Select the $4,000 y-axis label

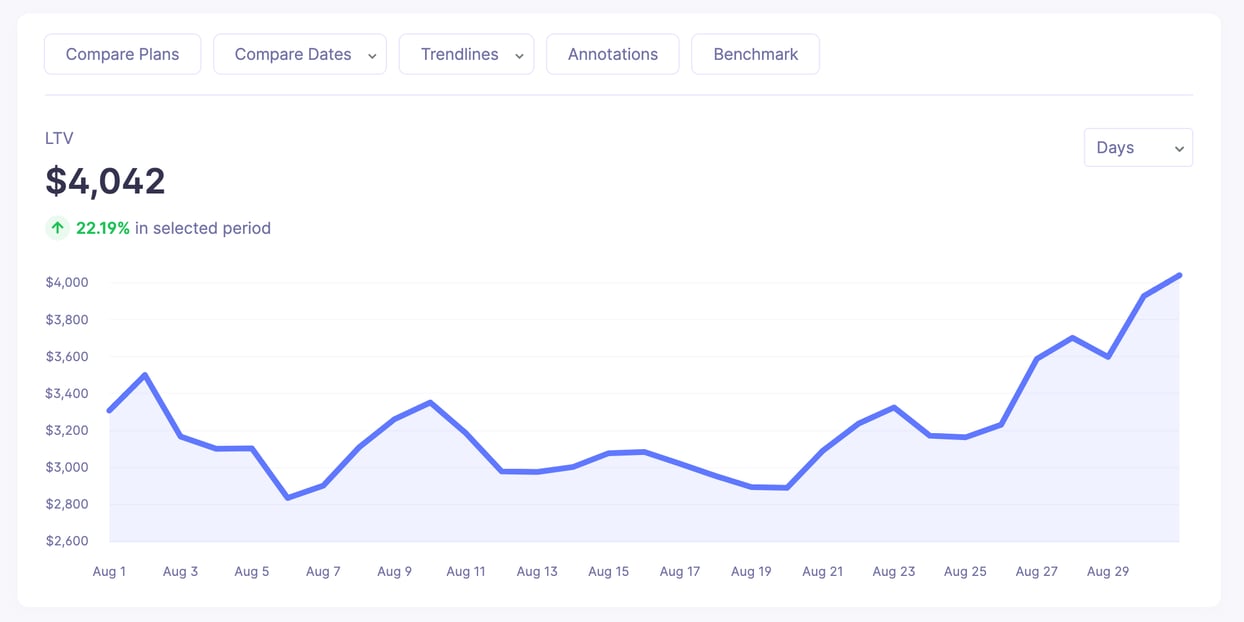coord(66,282)
